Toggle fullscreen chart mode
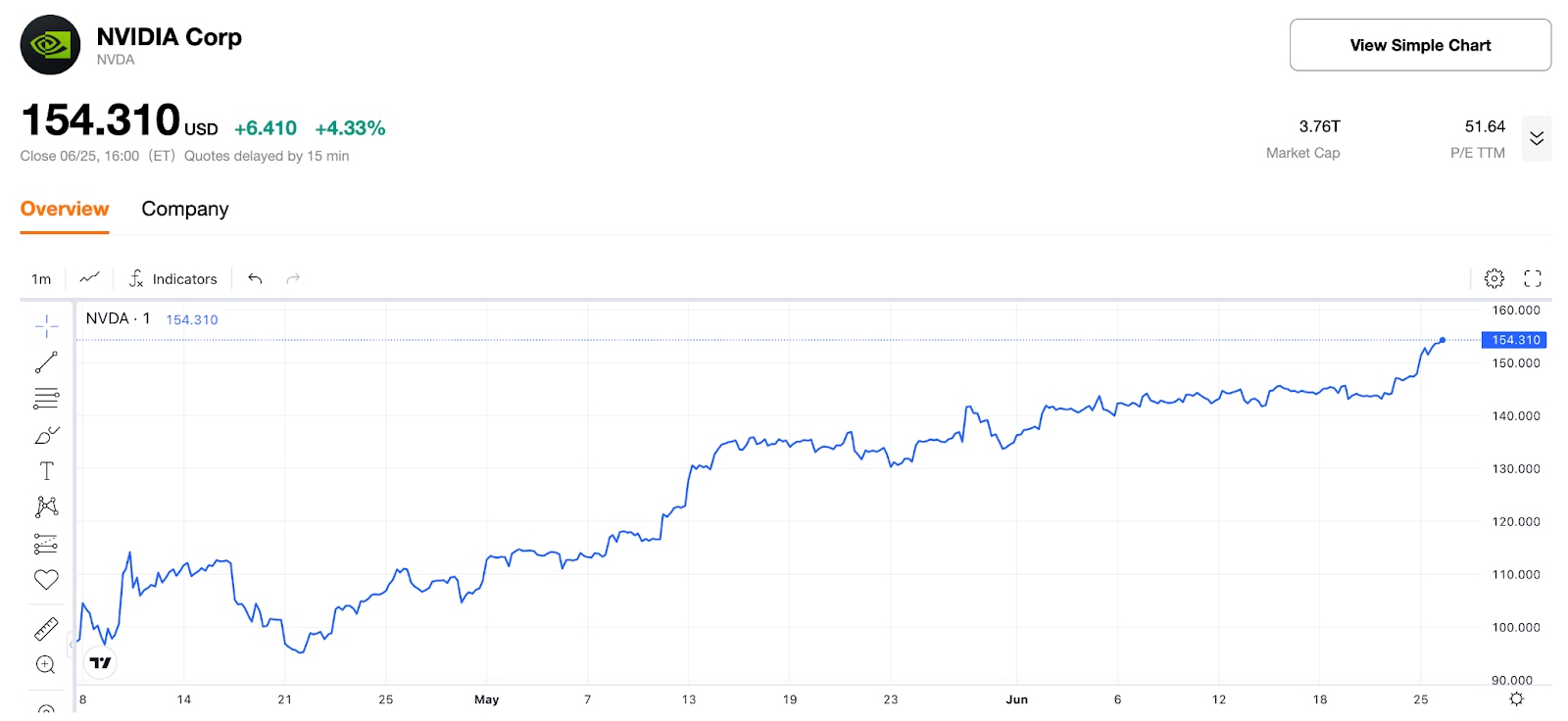 pos(1533,279)
